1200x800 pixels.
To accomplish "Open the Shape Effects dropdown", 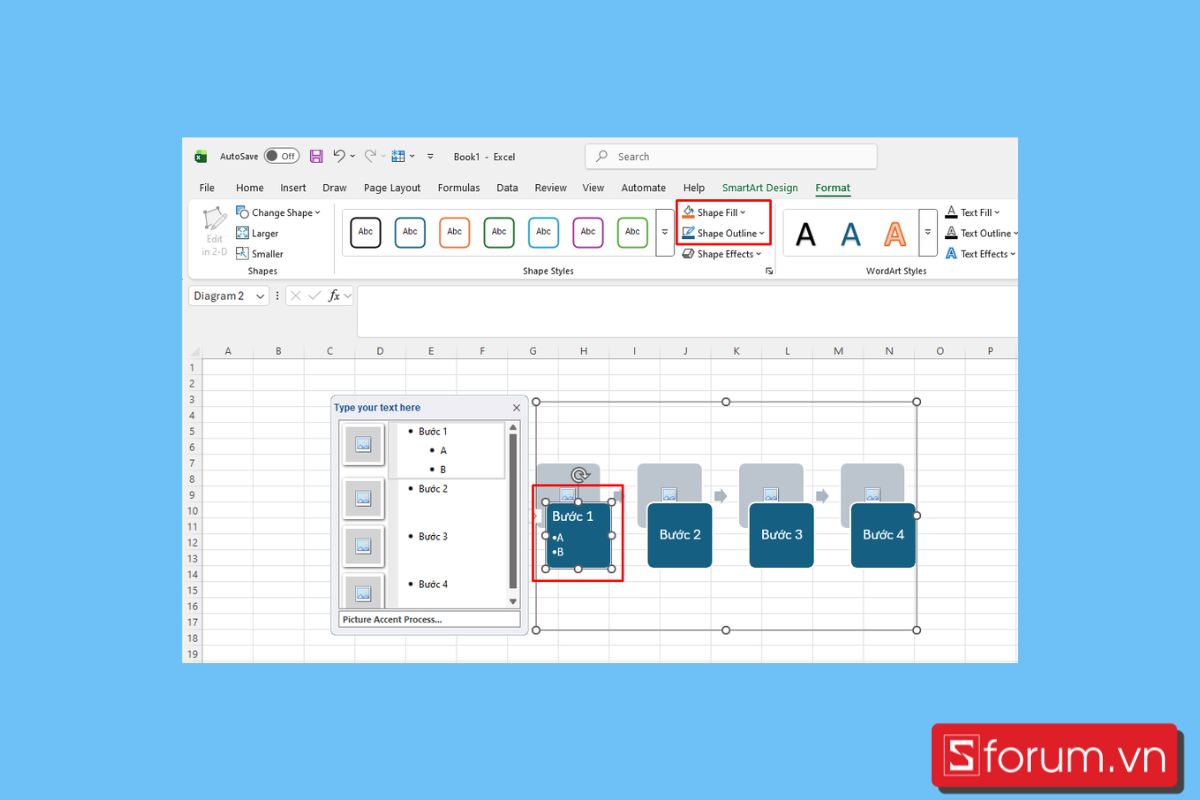I will (x=722, y=254).
